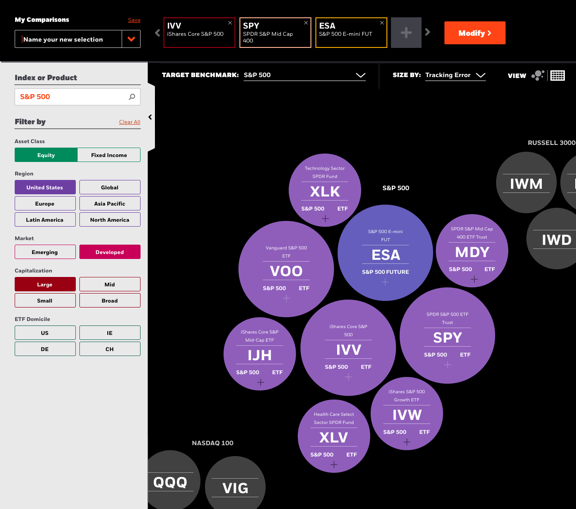
Task: Click the plus under ESA bubble
Action: [x=385, y=282]
